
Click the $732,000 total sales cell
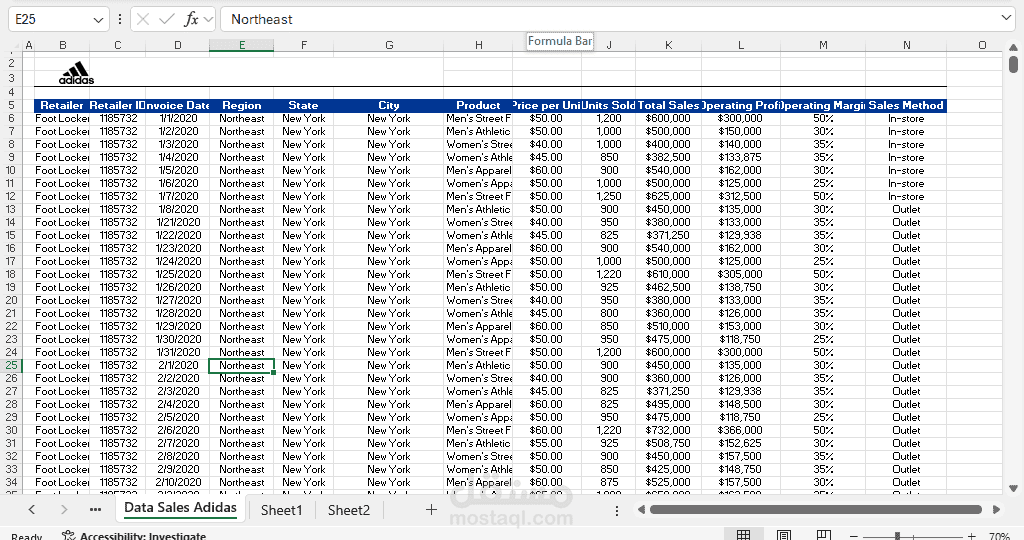click(x=668, y=430)
